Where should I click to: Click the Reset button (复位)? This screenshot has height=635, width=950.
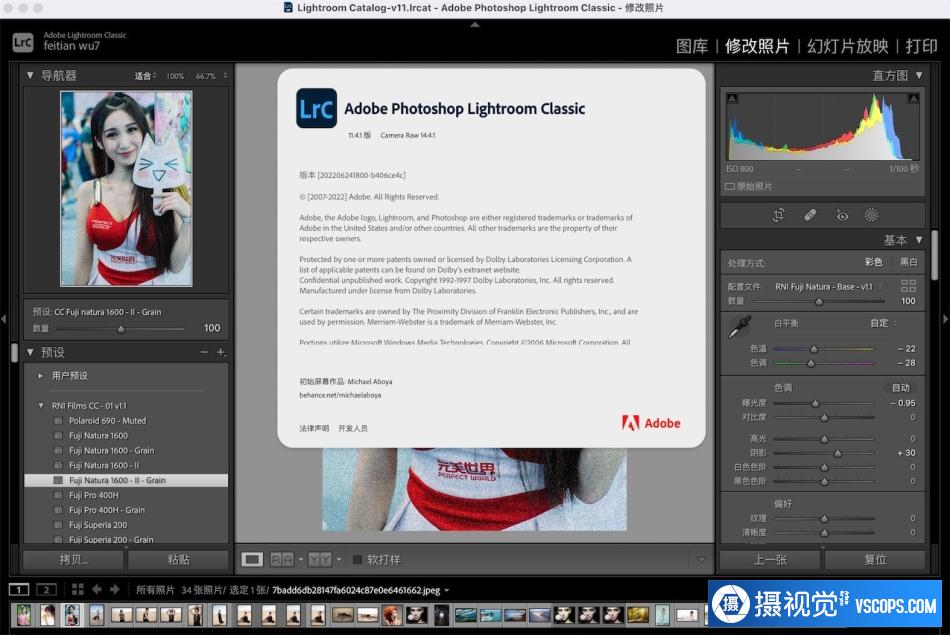click(x=875, y=559)
